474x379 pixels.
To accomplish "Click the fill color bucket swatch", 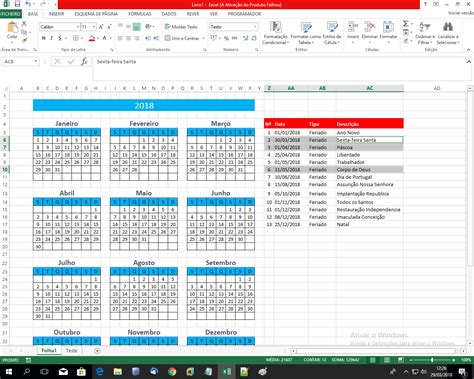I will click(x=92, y=38).
